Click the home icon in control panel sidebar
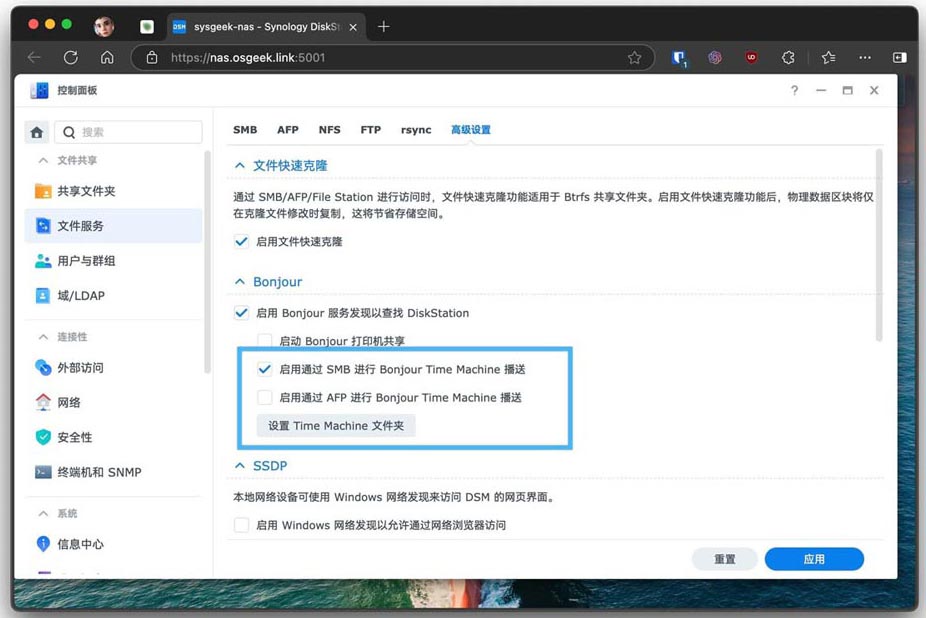 click(x=37, y=132)
